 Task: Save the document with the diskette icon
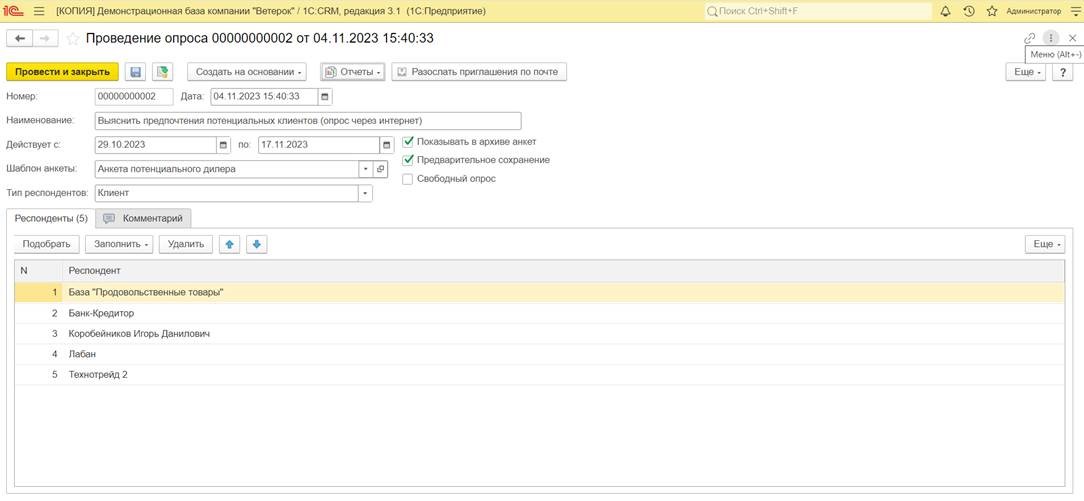(136, 72)
